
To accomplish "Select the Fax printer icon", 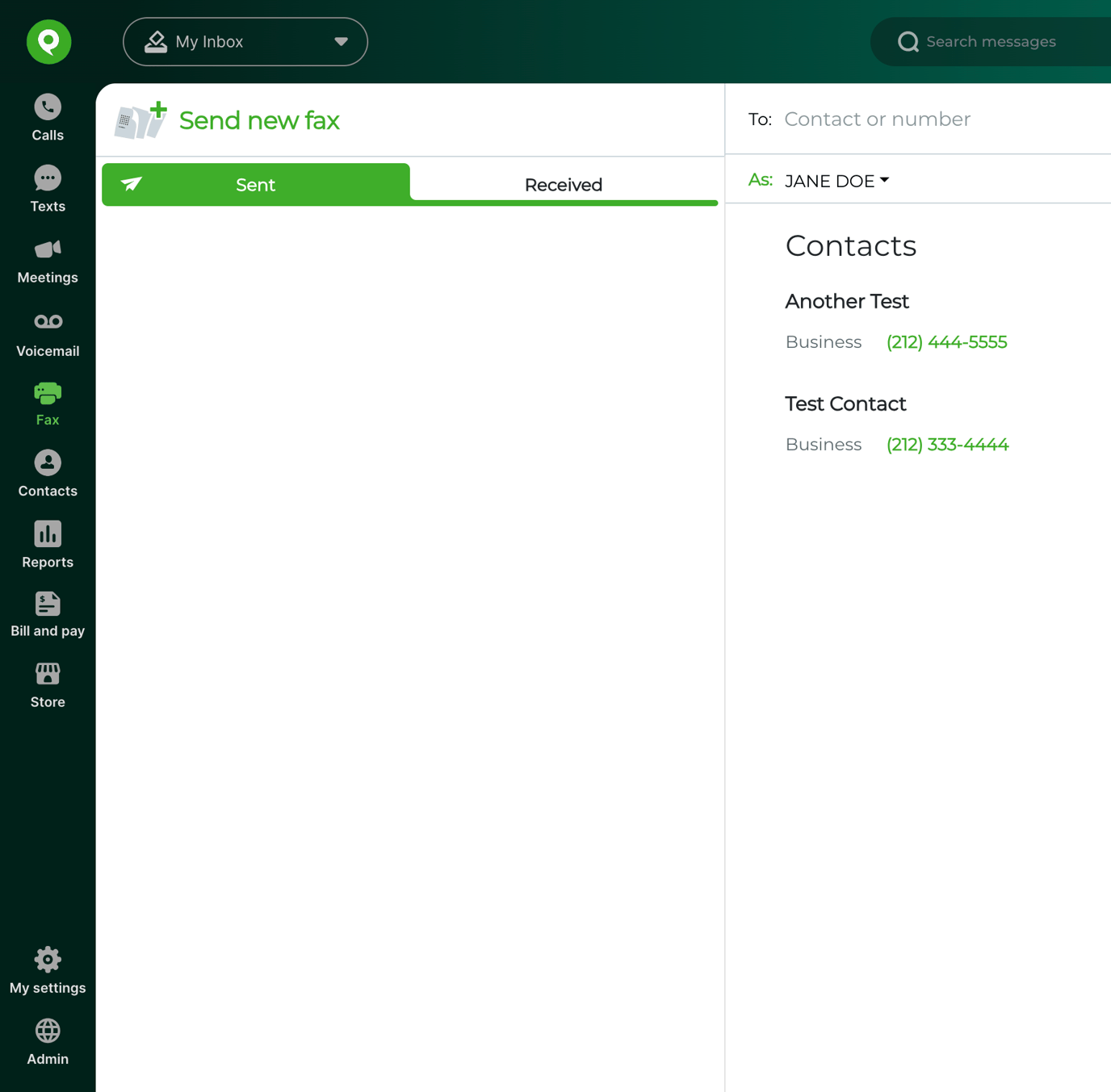I will pos(48,394).
